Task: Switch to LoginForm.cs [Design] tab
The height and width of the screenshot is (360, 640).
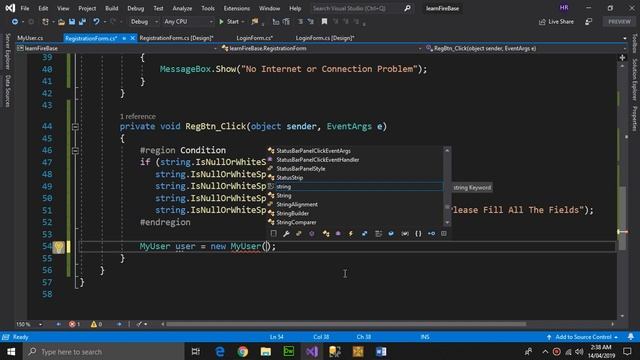Action: 325,38
